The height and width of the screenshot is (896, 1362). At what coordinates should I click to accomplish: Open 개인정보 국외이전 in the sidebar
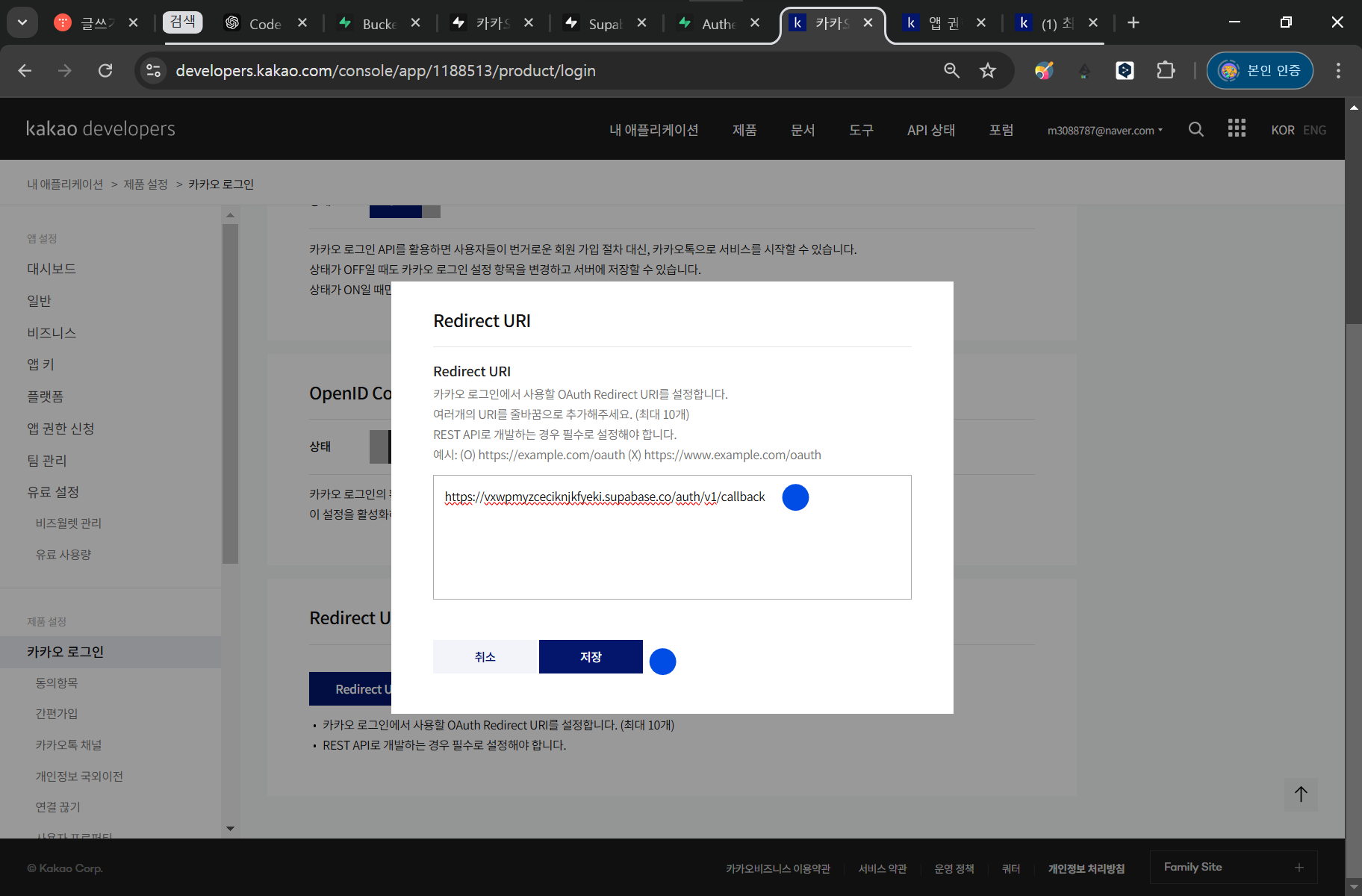(x=79, y=777)
